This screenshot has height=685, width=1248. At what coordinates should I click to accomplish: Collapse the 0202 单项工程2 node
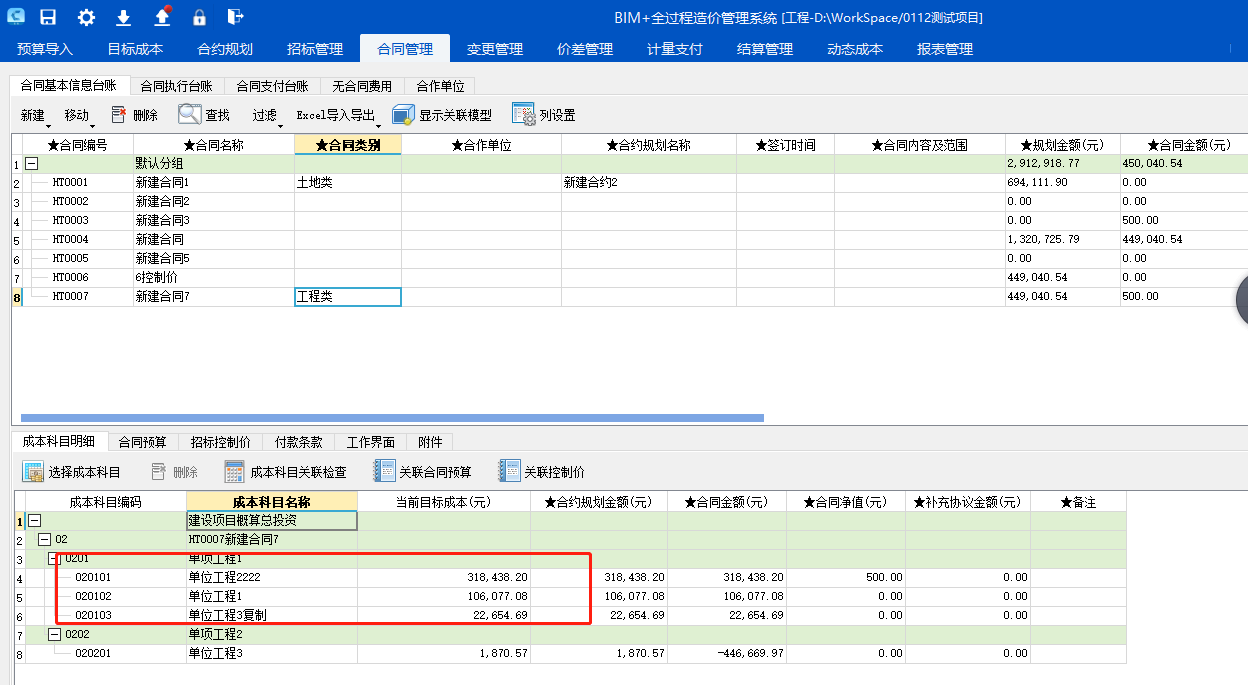pos(54,635)
